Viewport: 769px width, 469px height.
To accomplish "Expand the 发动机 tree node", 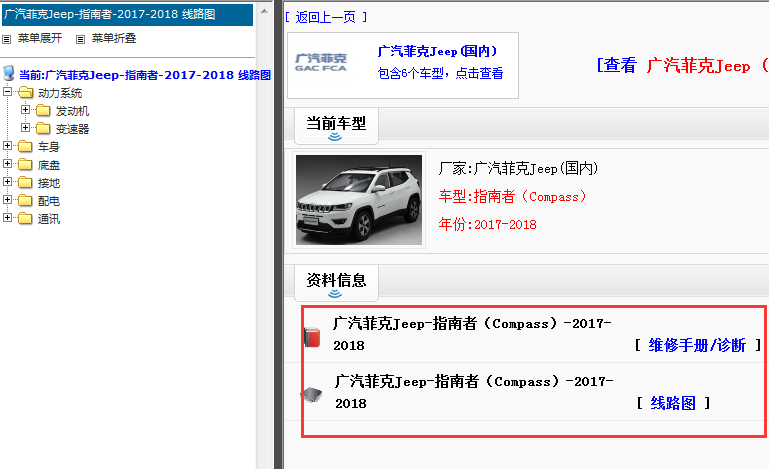I will pos(26,109).
